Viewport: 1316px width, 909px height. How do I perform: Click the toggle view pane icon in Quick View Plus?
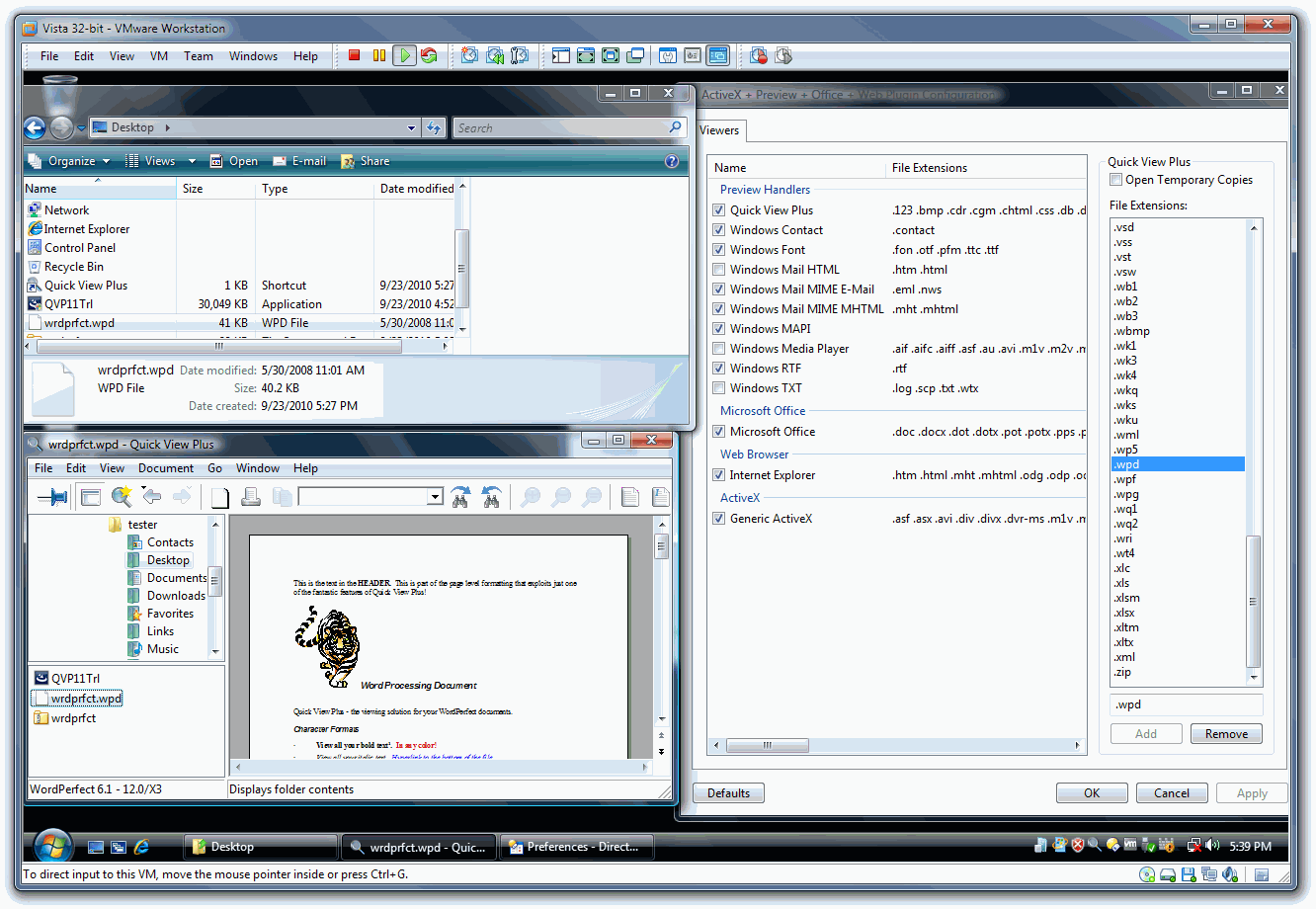click(x=91, y=497)
